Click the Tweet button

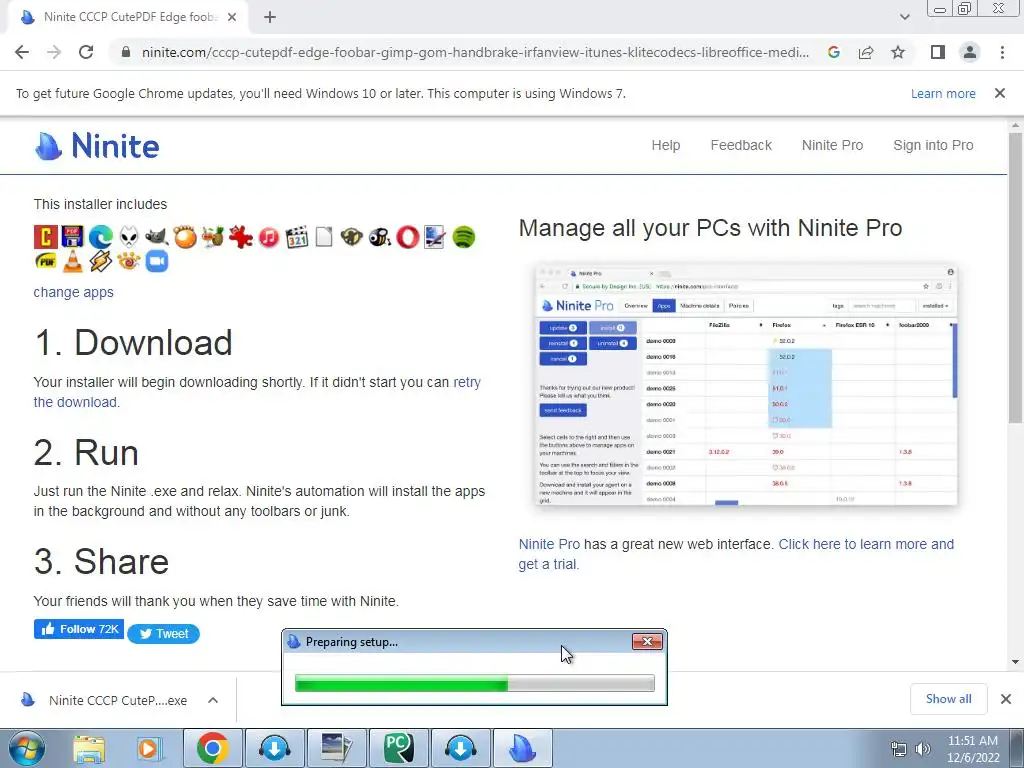(x=163, y=633)
